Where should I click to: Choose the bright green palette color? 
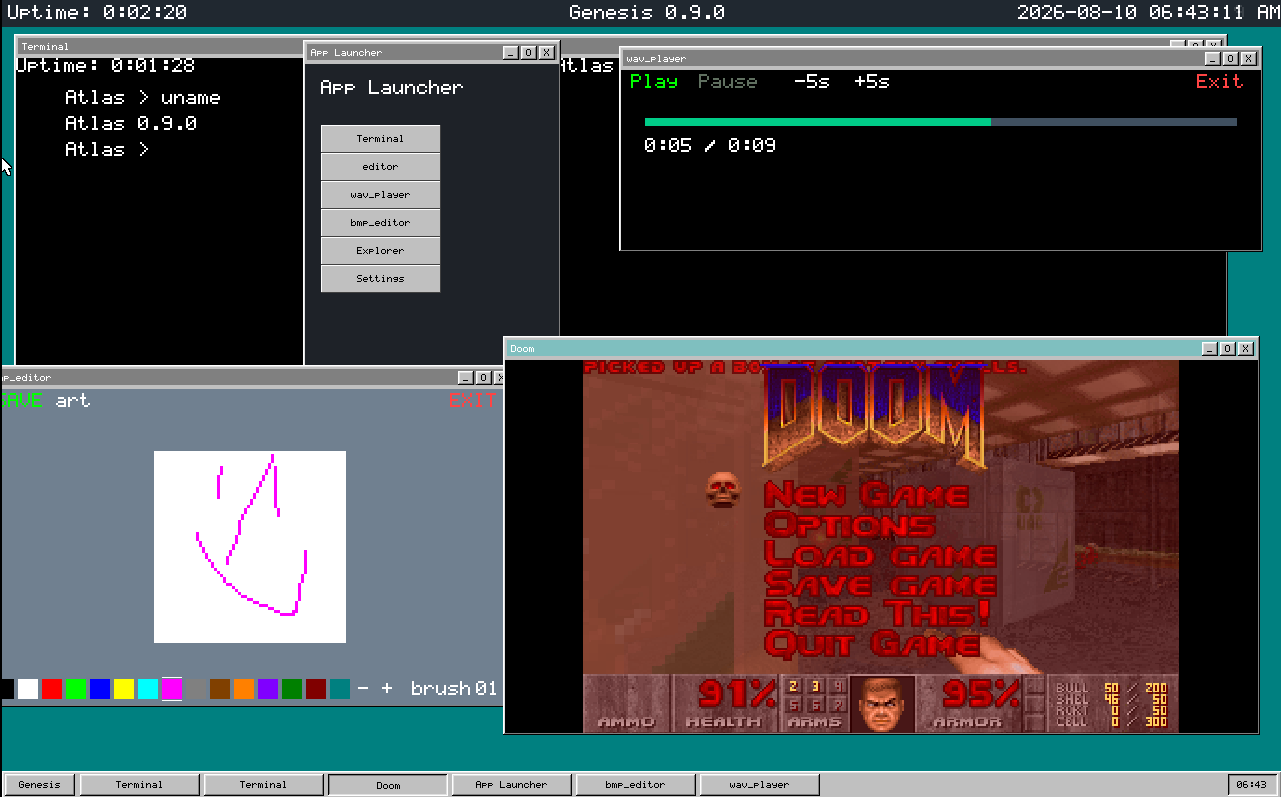click(x=76, y=689)
